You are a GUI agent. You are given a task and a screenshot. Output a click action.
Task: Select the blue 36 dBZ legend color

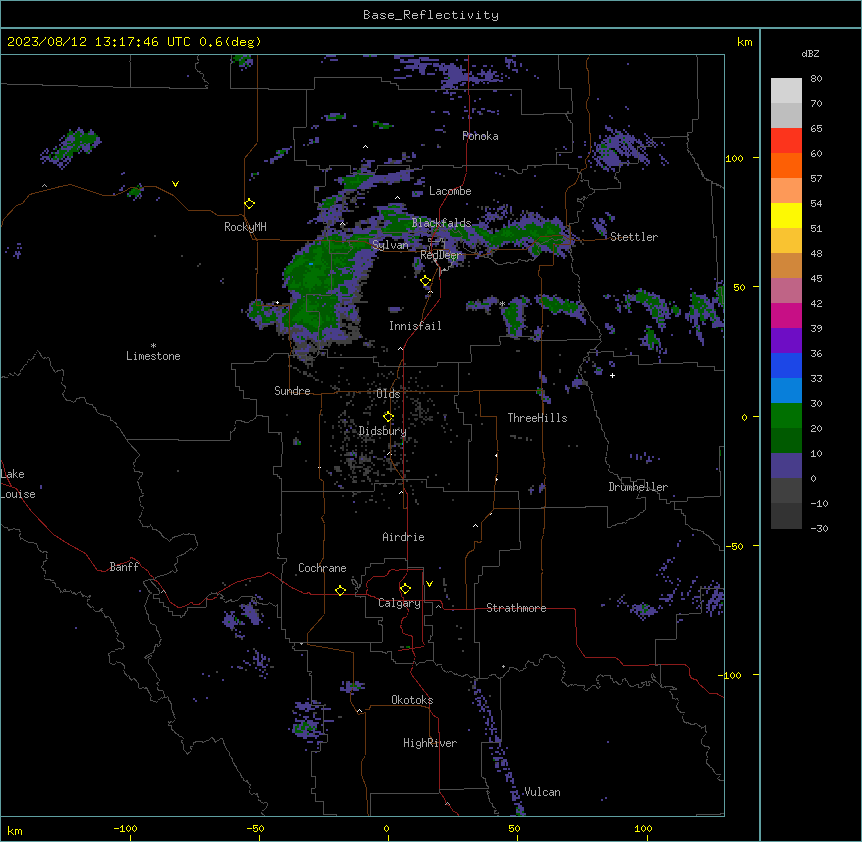click(786, 365)
